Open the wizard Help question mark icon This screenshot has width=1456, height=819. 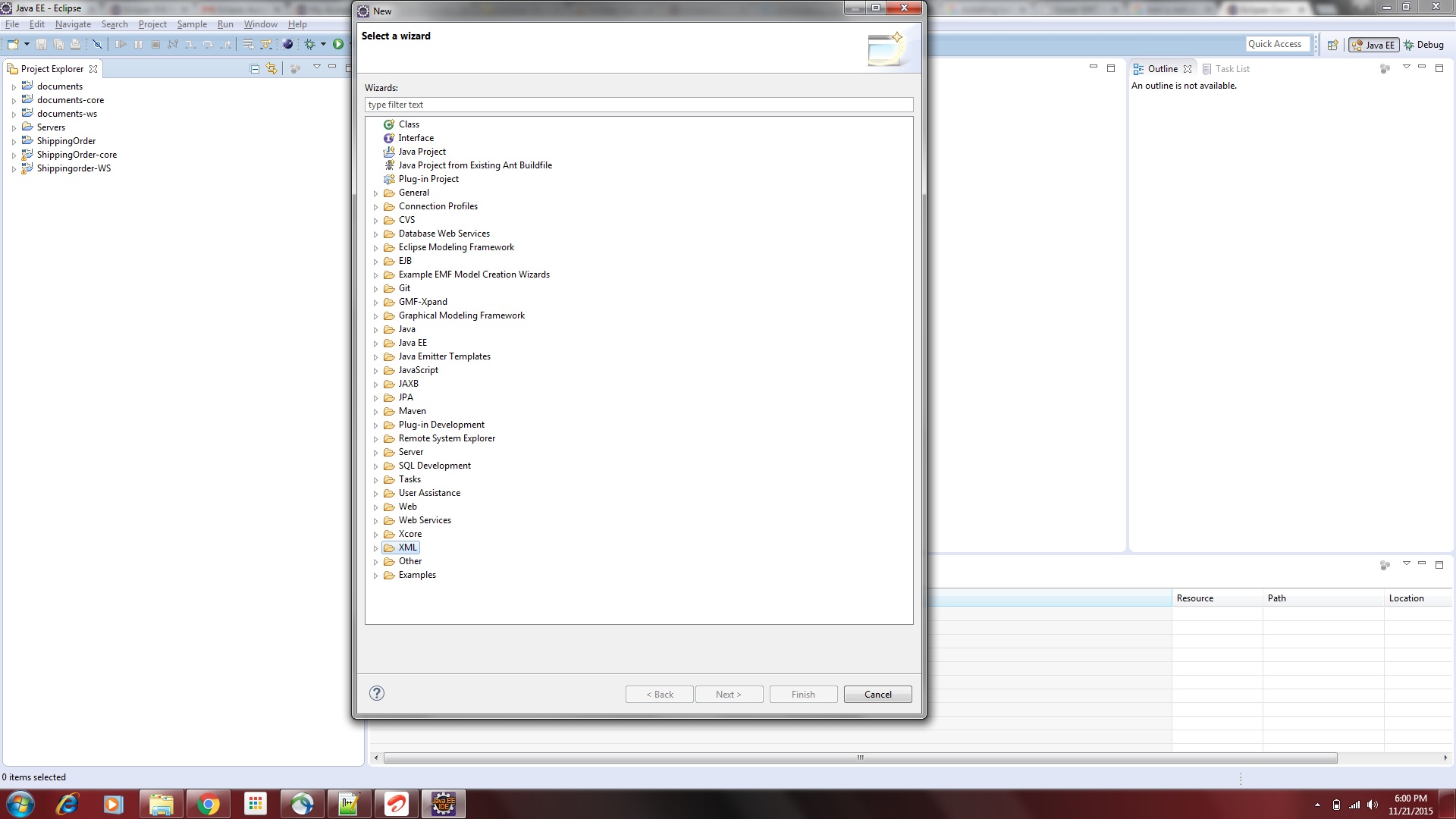377,693
